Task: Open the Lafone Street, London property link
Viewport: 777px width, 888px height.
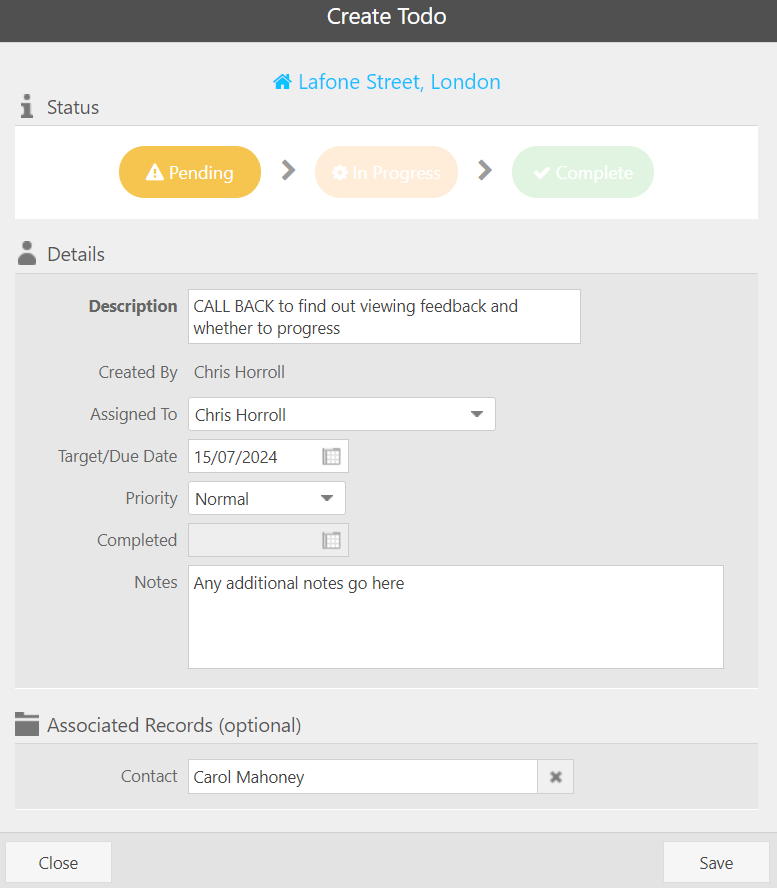Action: (x=387, y=82)
